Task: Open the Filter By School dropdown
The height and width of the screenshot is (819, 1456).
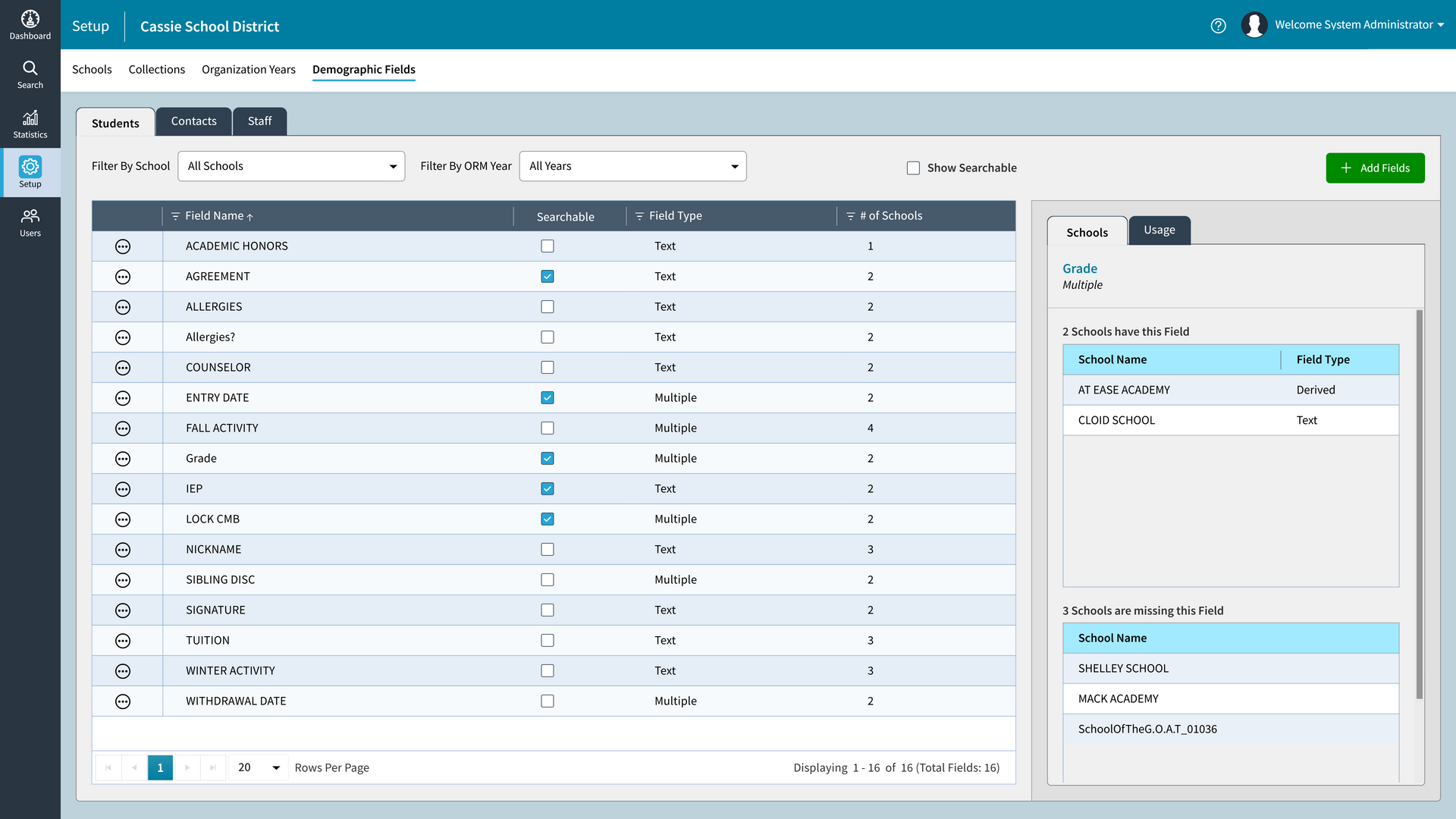Action: [291, 166]
